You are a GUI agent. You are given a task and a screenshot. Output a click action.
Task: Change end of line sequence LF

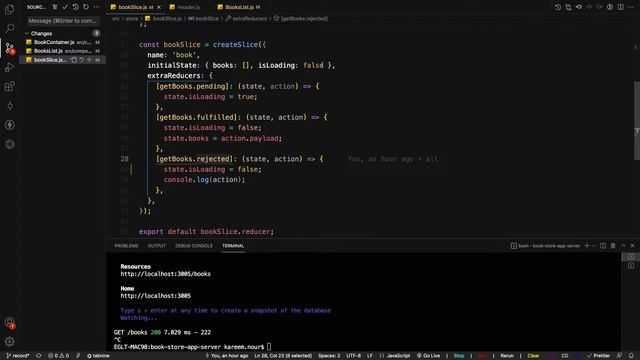(370, 356)
